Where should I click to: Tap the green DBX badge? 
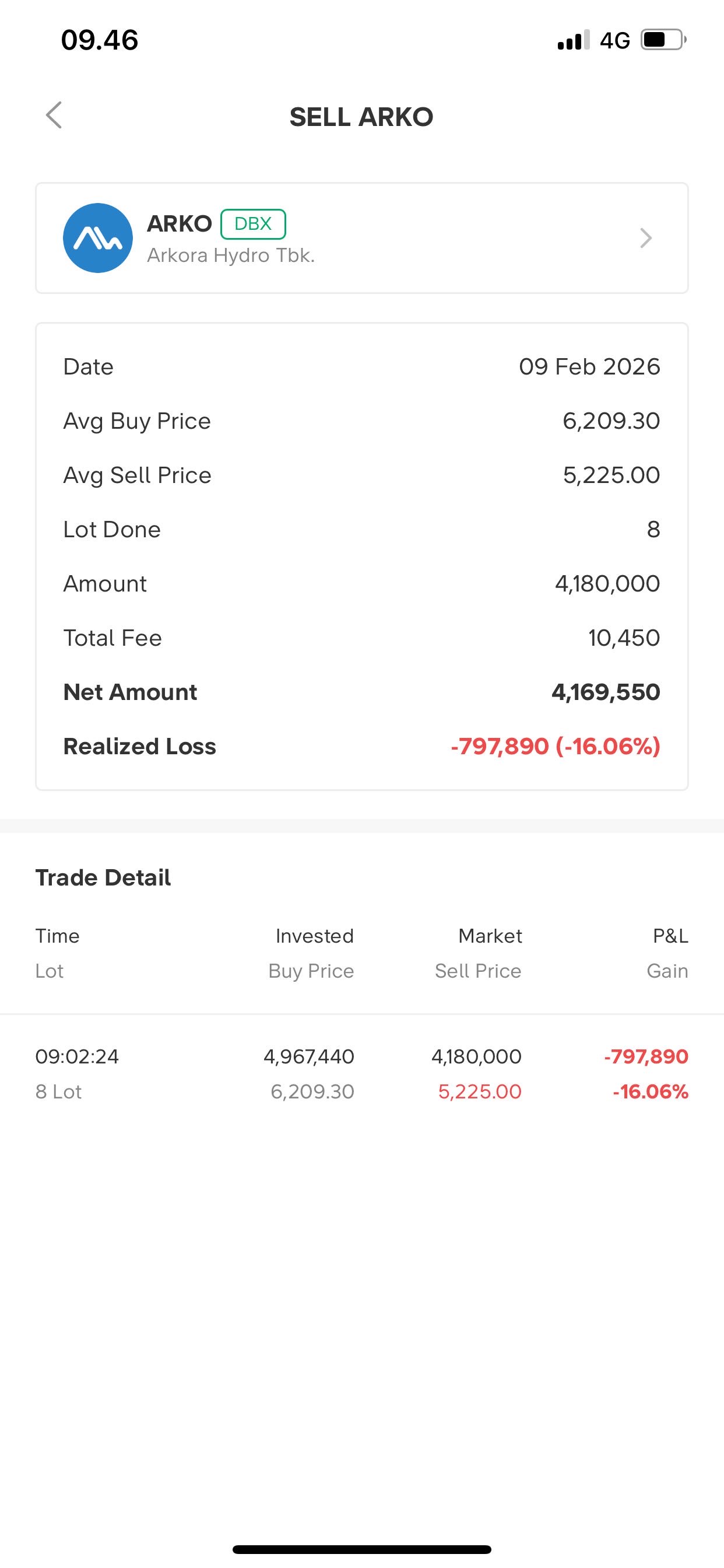tap(252, 224)
